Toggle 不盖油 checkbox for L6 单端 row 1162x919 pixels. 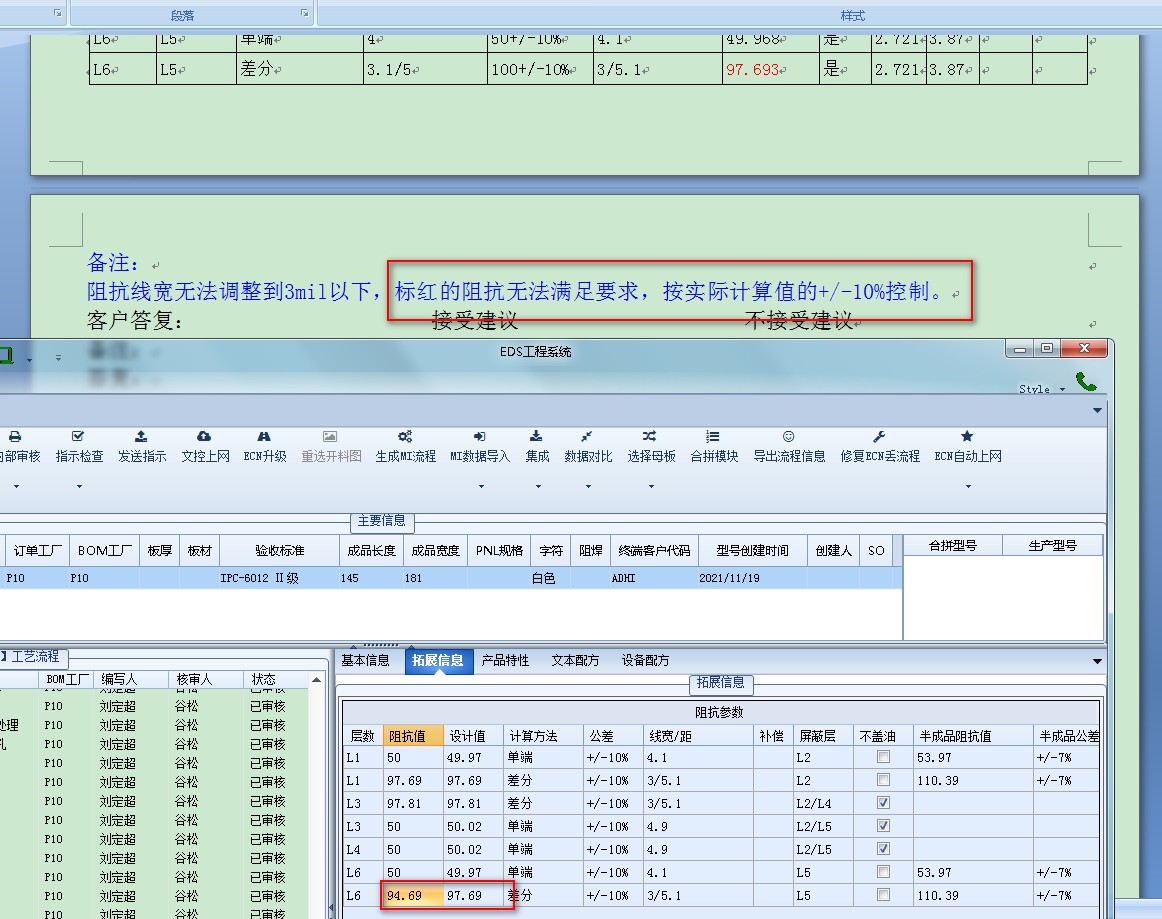883,872
